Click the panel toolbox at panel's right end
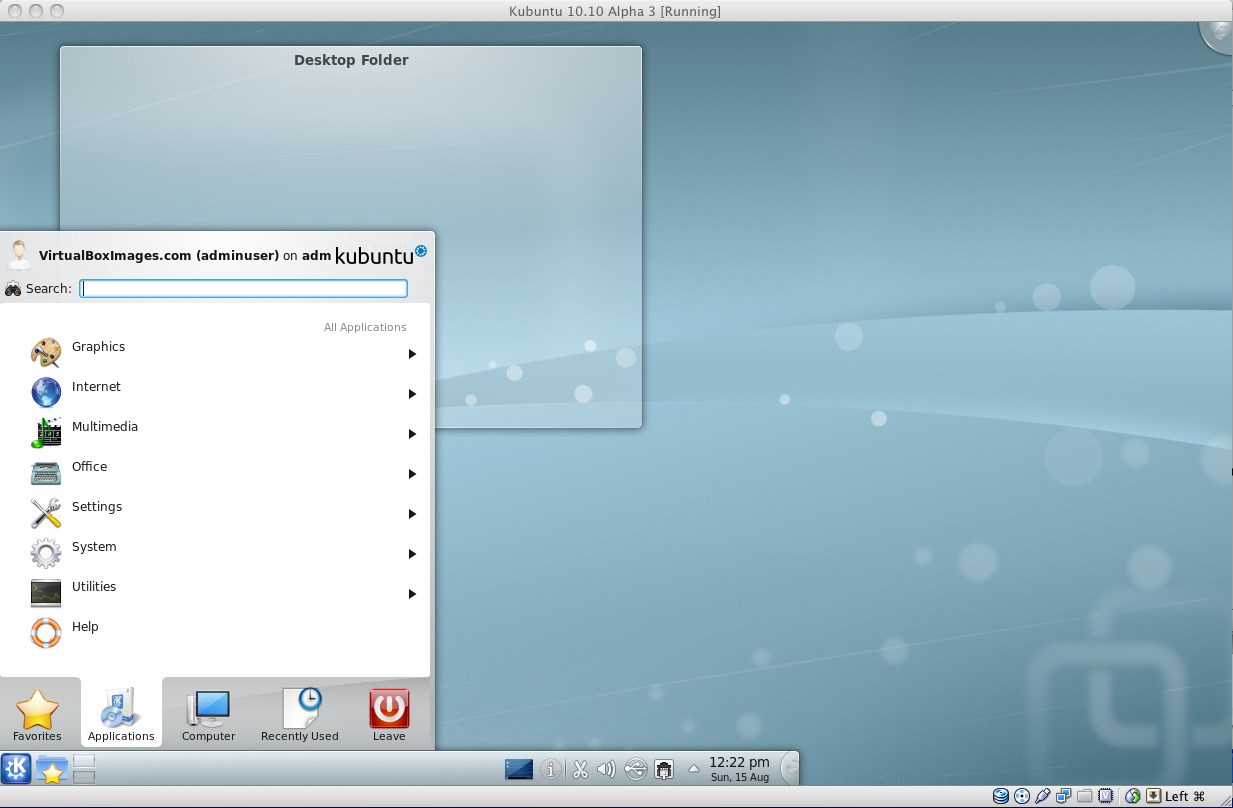Image resolution: width=1233 pixels, height=808 pixels. pyautogui.click(x=789, y=768)
